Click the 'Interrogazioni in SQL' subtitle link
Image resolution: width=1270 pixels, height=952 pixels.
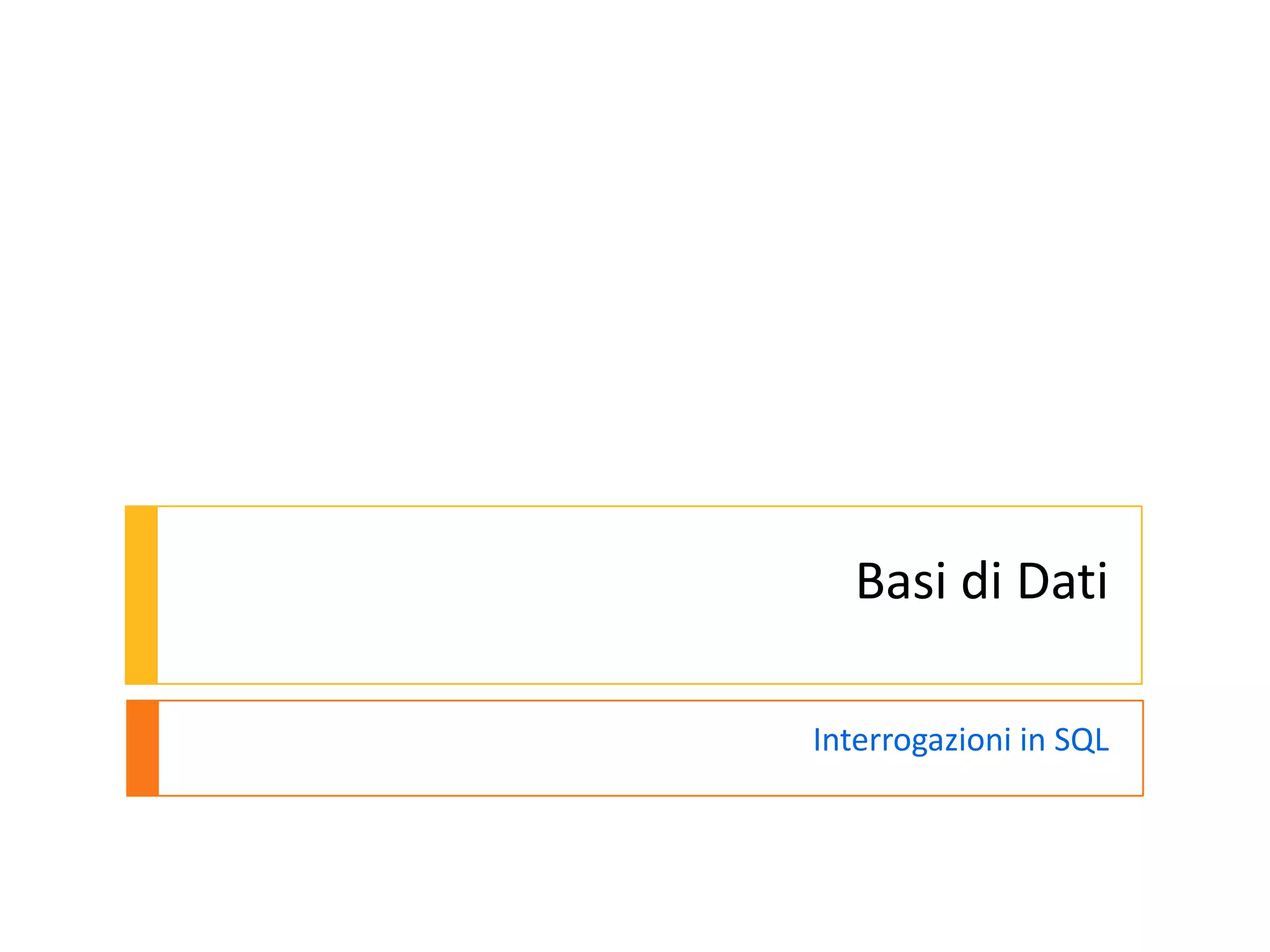pyautogui.click(x=961, y=740)
